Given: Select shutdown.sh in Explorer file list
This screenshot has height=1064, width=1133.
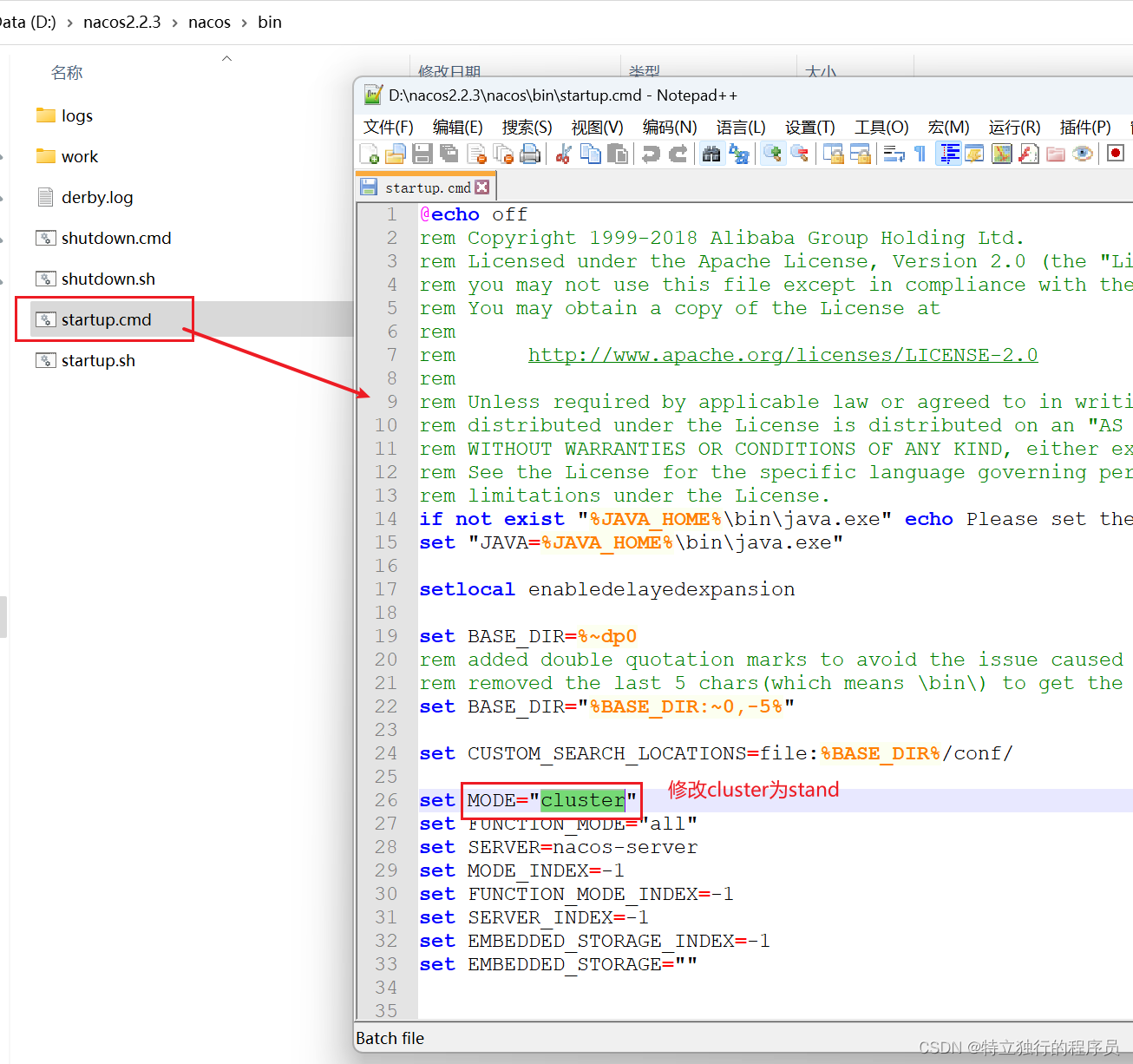Looking at the screenshot, I should point(95,279).
